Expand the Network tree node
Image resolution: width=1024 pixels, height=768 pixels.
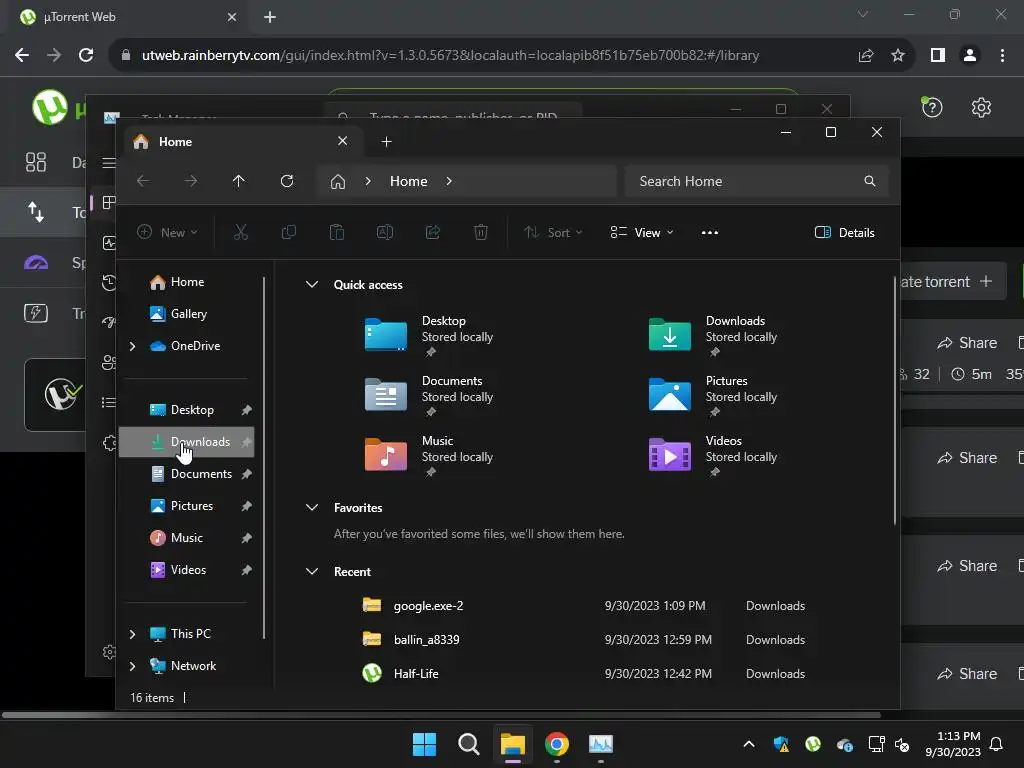coord(133,666)
